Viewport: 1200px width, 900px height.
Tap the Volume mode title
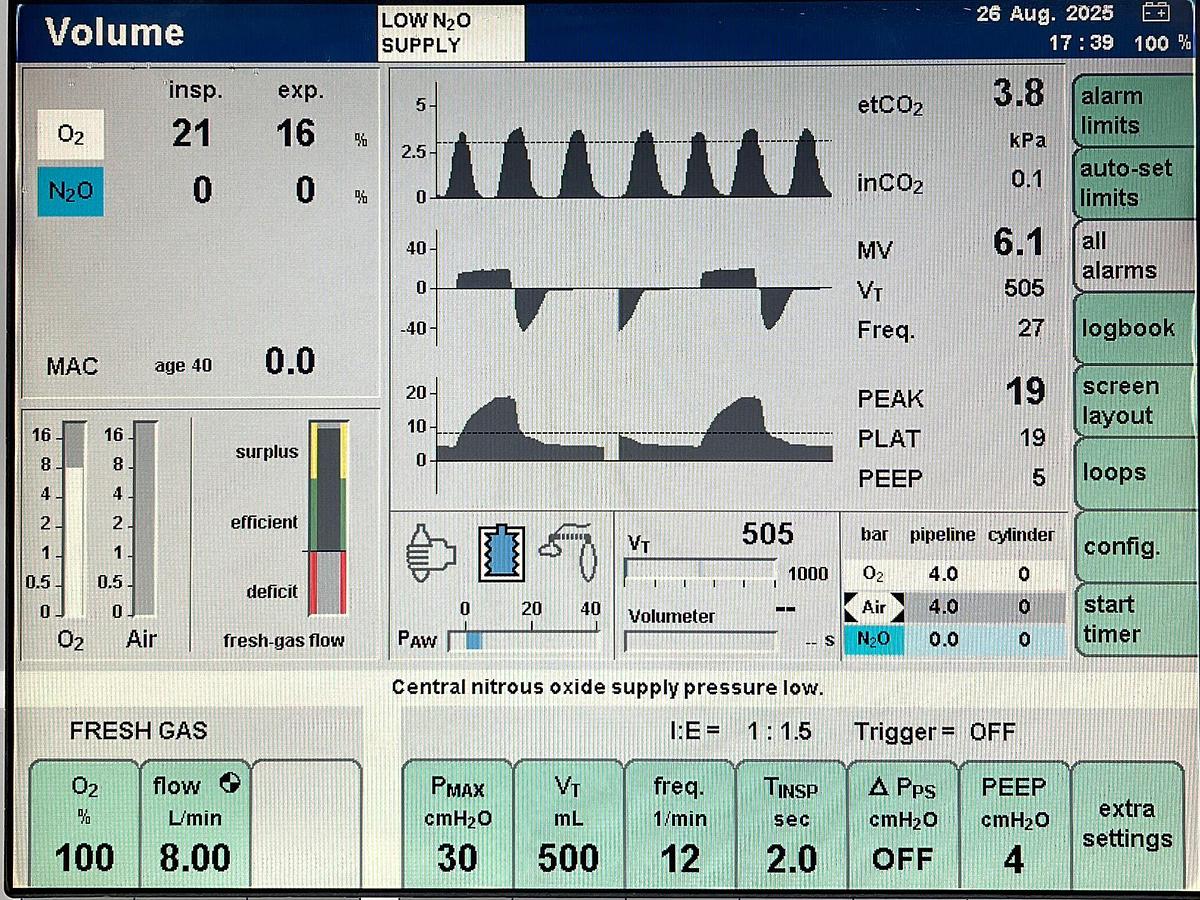115,32
